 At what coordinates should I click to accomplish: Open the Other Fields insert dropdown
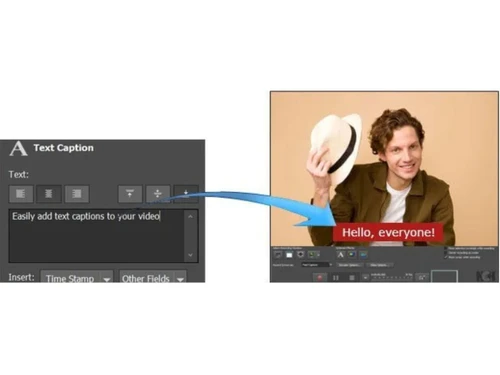coord(153,277)
